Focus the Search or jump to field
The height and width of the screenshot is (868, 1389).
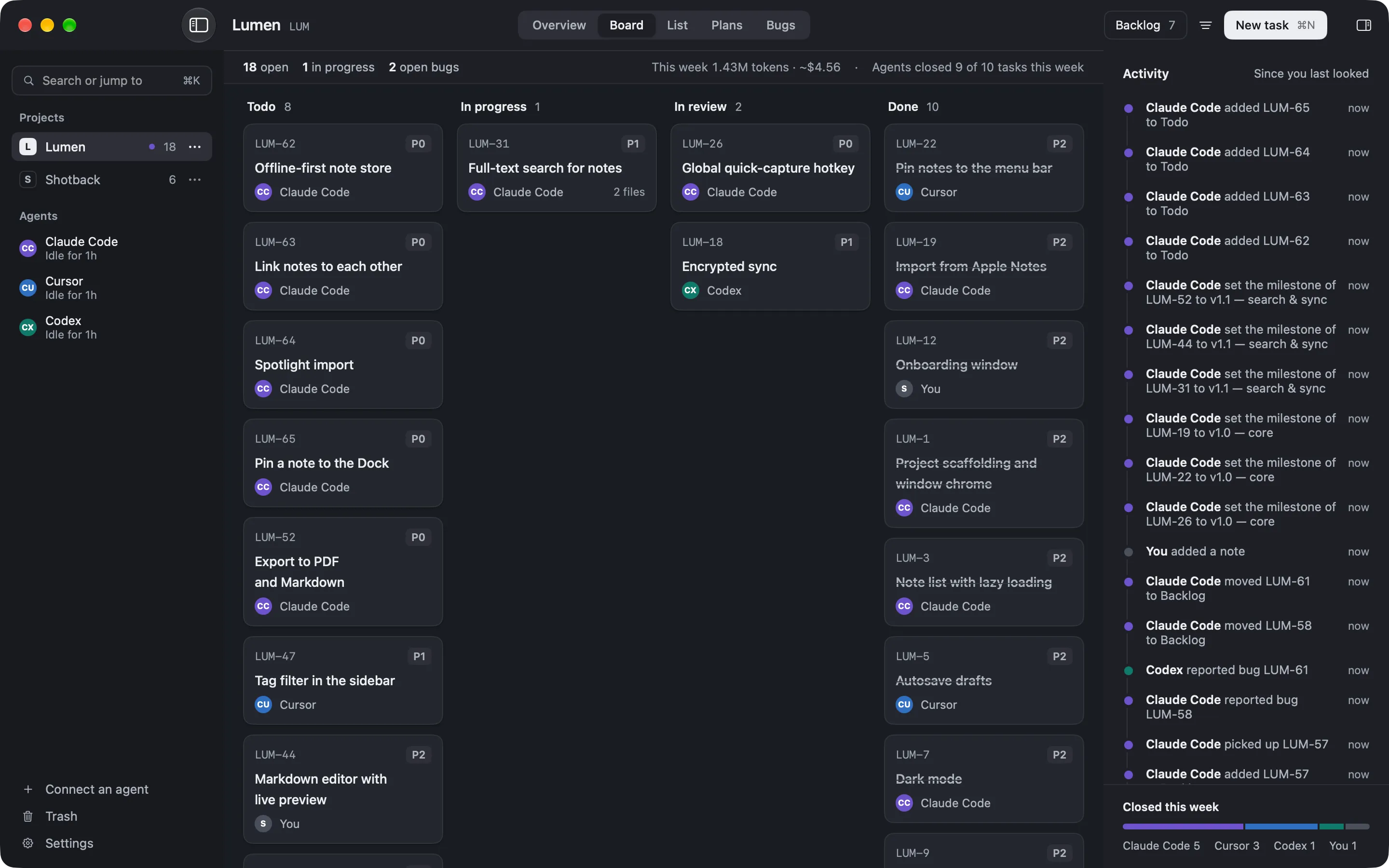point(112,81)
